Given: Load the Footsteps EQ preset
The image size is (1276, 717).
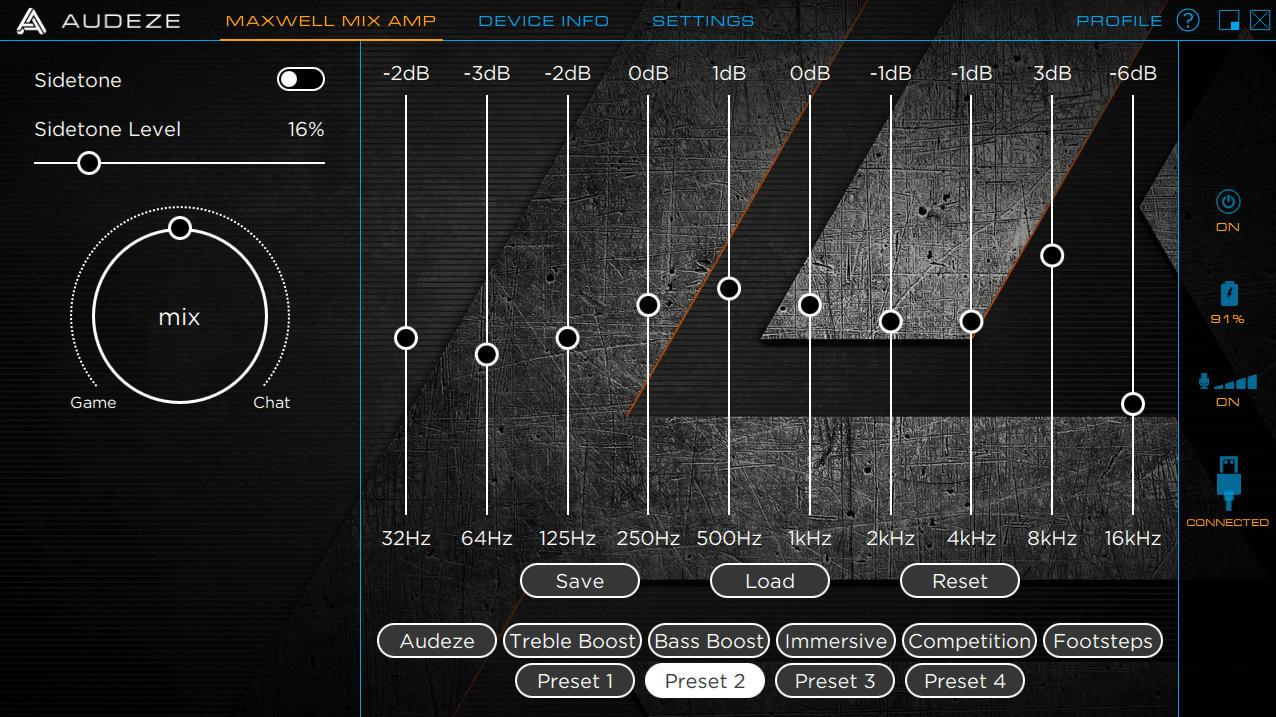Looking at the screenshot, I should coord(1103,641).
